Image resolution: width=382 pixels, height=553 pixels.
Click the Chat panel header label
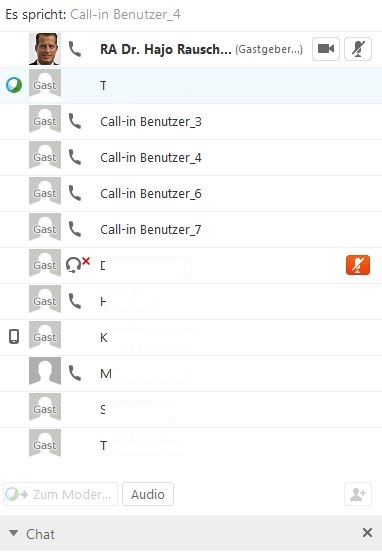click(41, 534)
